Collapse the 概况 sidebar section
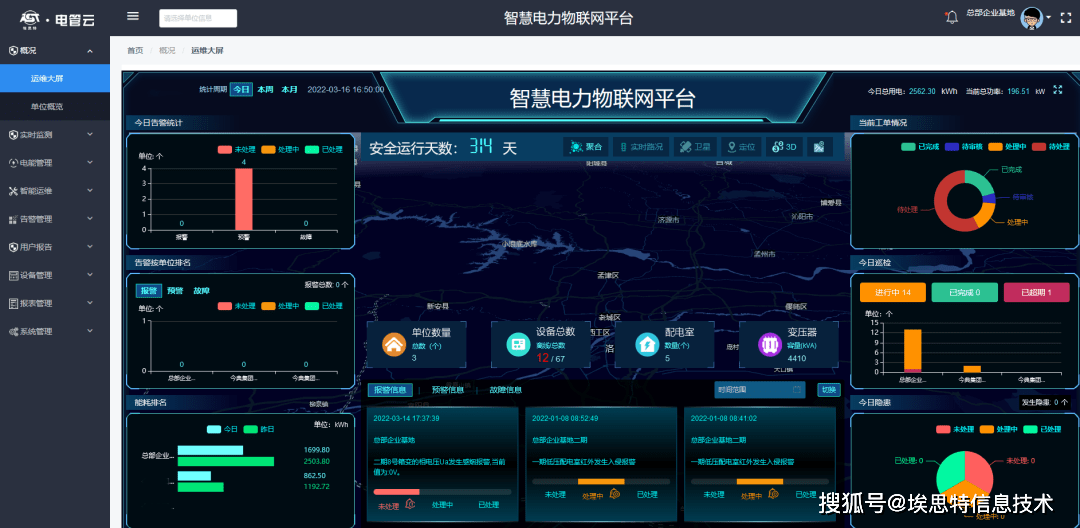 [x=90, y=51]
